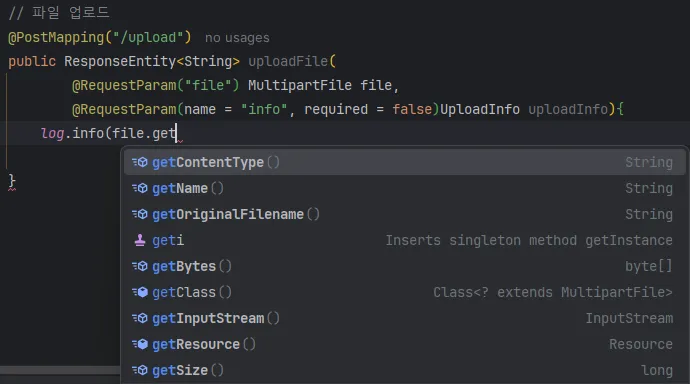Select getContentType() completion suggestion
Viewport: 690px width, 384px height.
(404, 162)
